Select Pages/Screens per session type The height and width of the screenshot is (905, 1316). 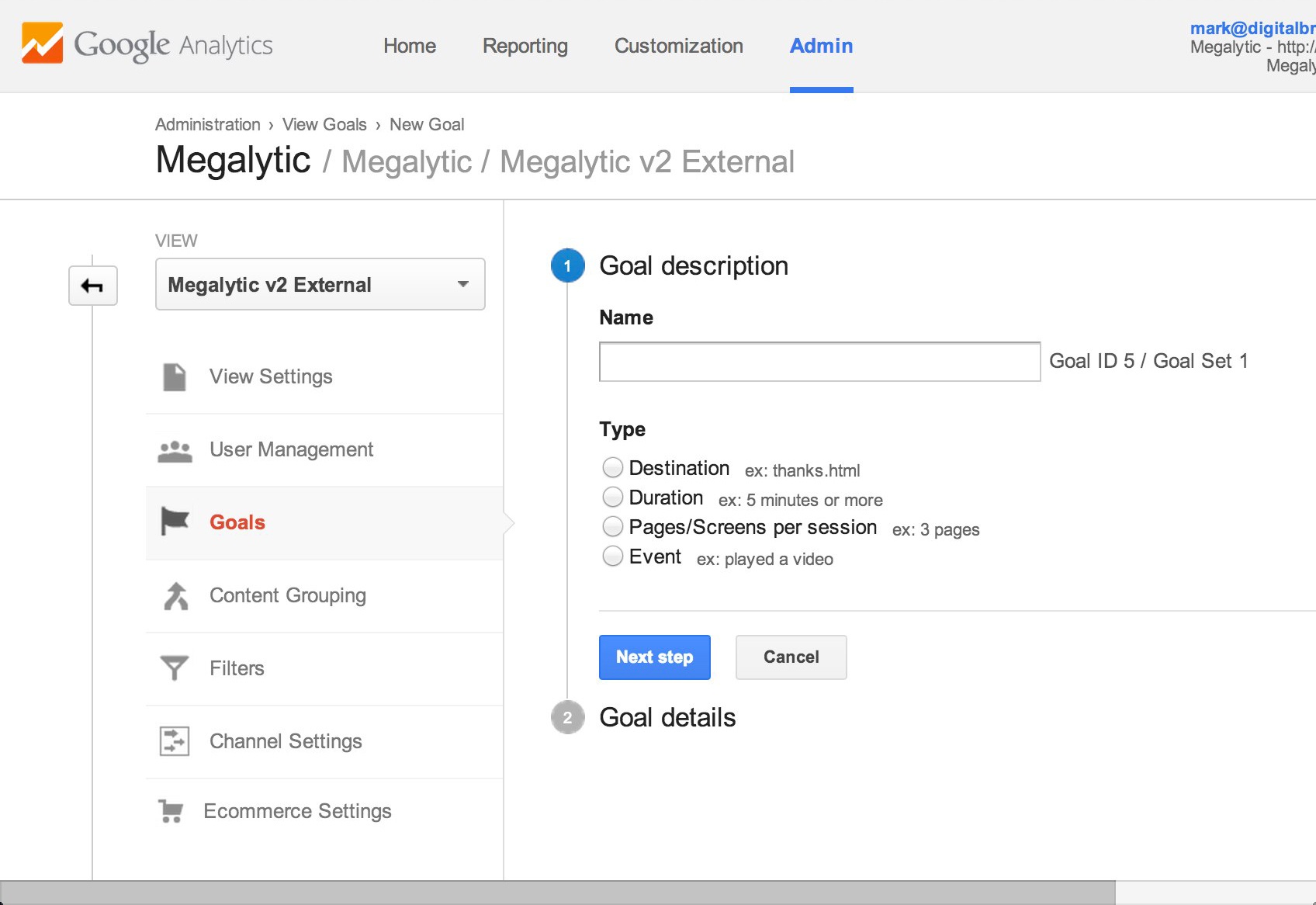point(613,526)
